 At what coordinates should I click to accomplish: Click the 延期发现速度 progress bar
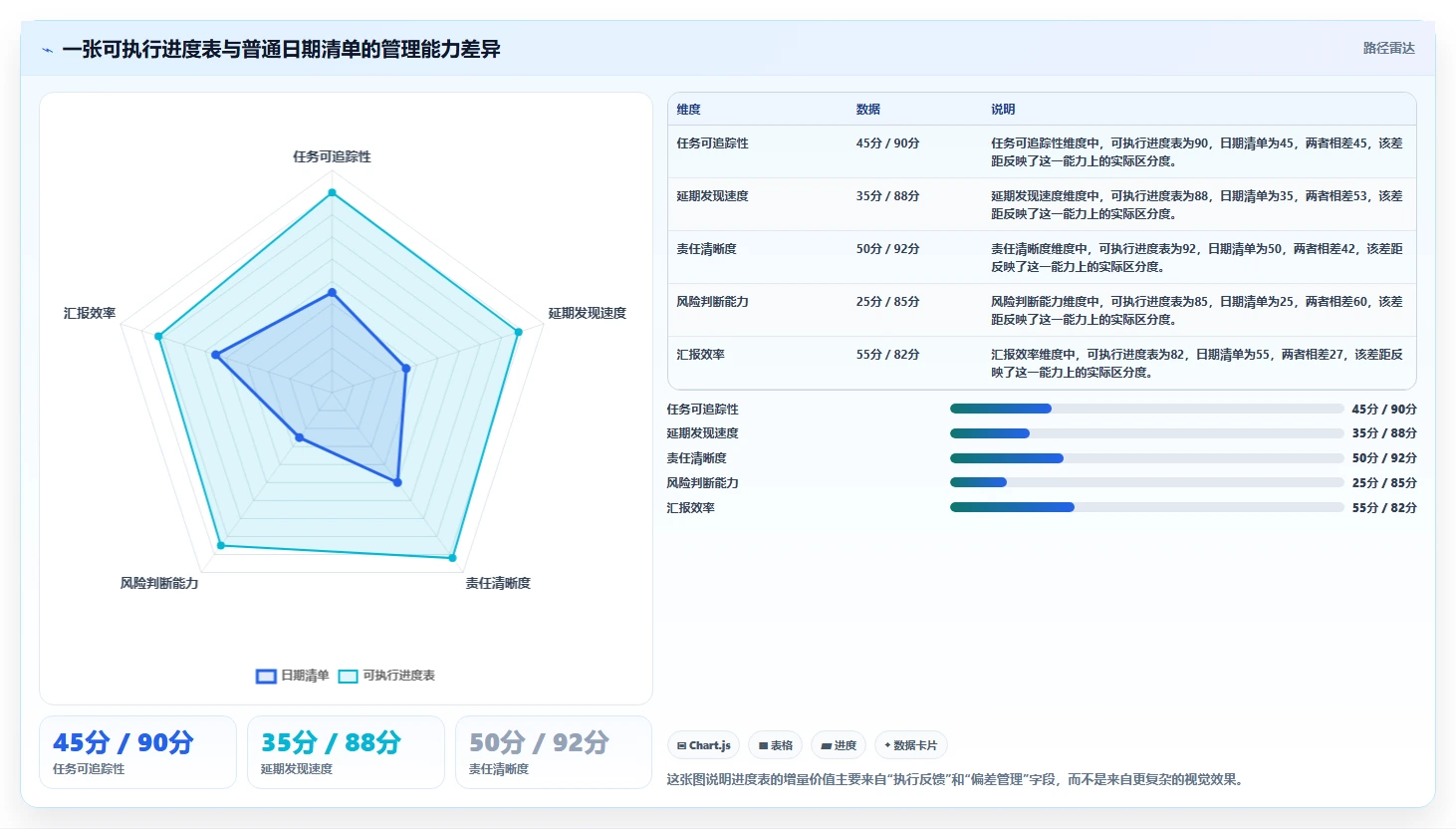(1146, 433)
